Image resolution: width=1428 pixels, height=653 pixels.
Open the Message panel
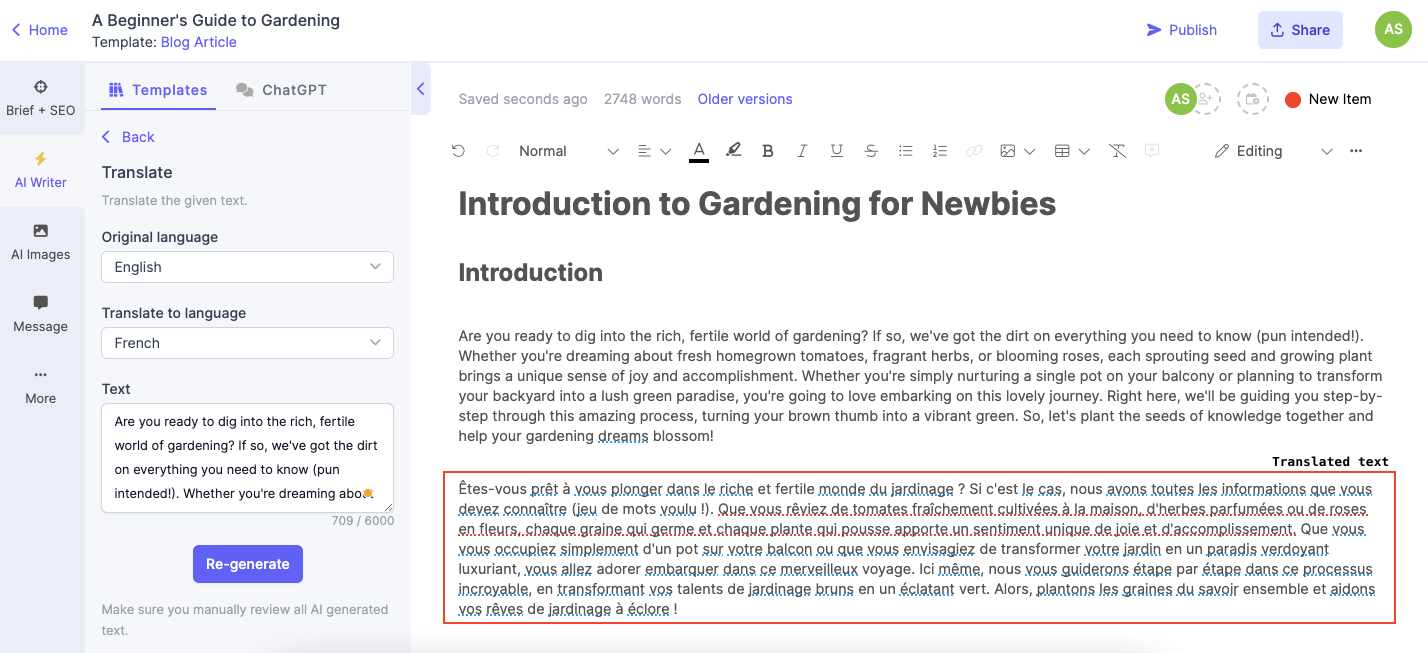pyautogui.click(x=41, y=314)
